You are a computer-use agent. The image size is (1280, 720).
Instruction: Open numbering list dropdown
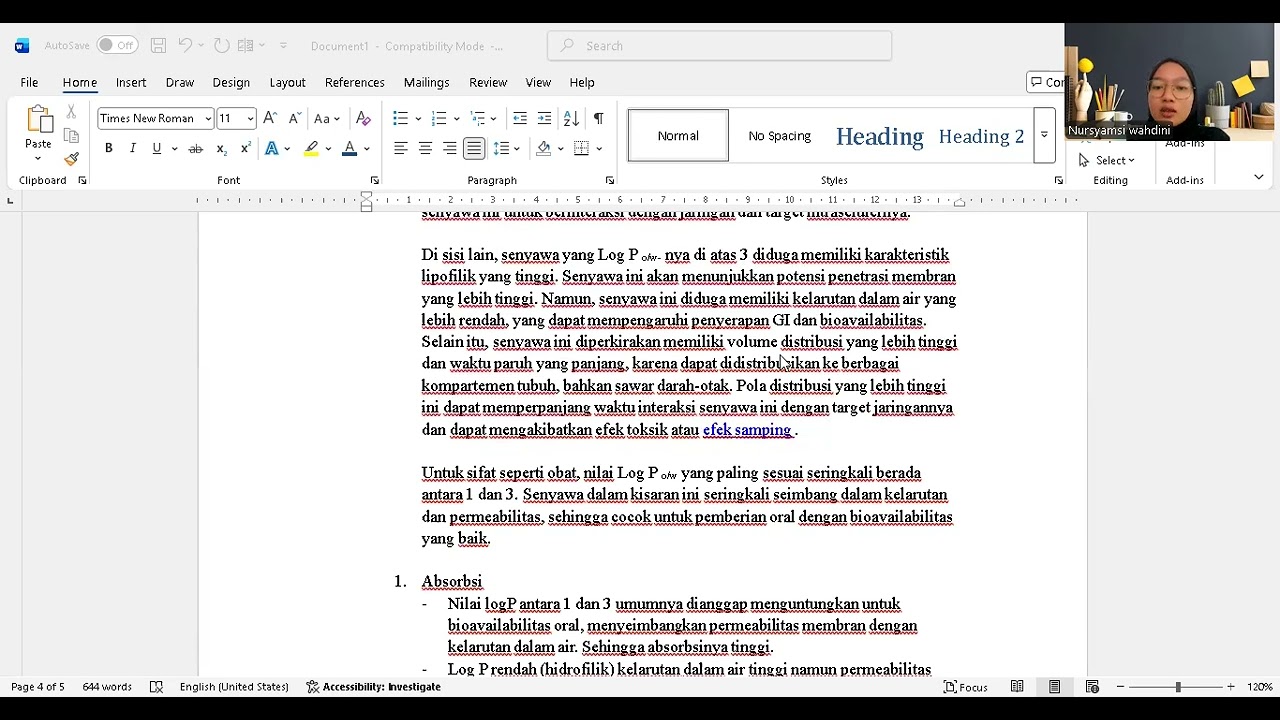click(x=456, y=119)
